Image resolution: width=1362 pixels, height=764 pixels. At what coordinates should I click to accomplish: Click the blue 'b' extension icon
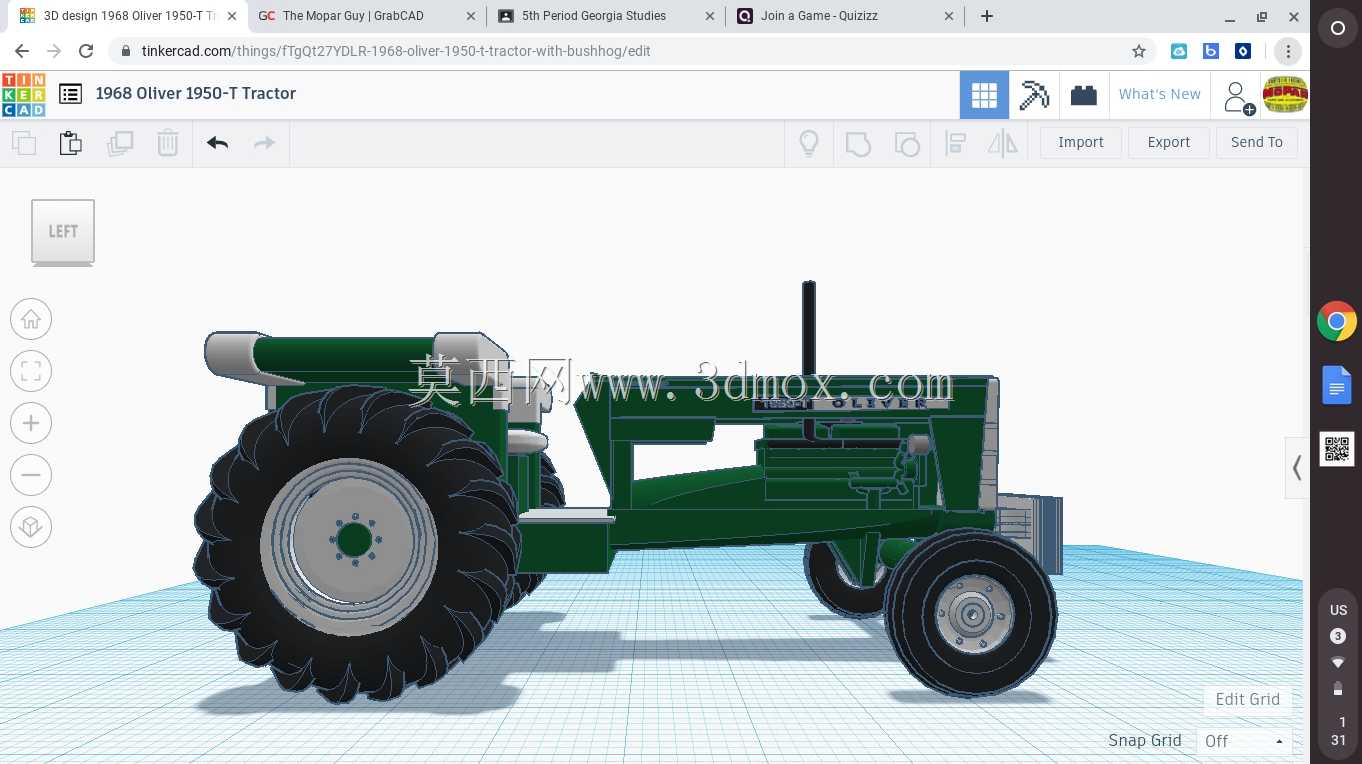[1211, 51]
